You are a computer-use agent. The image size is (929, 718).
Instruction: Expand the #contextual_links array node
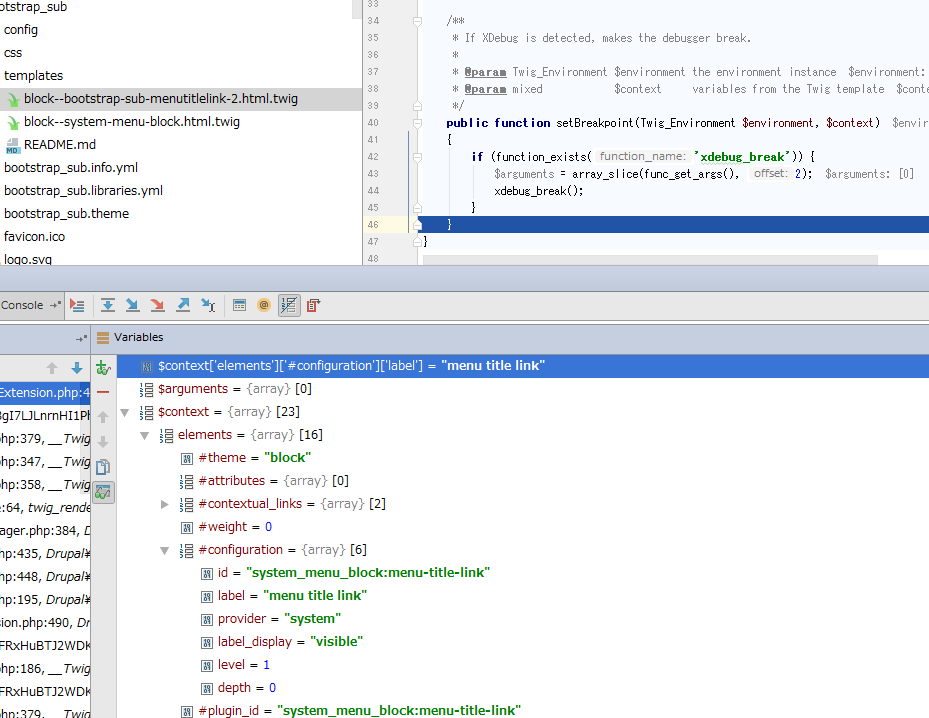165,504
